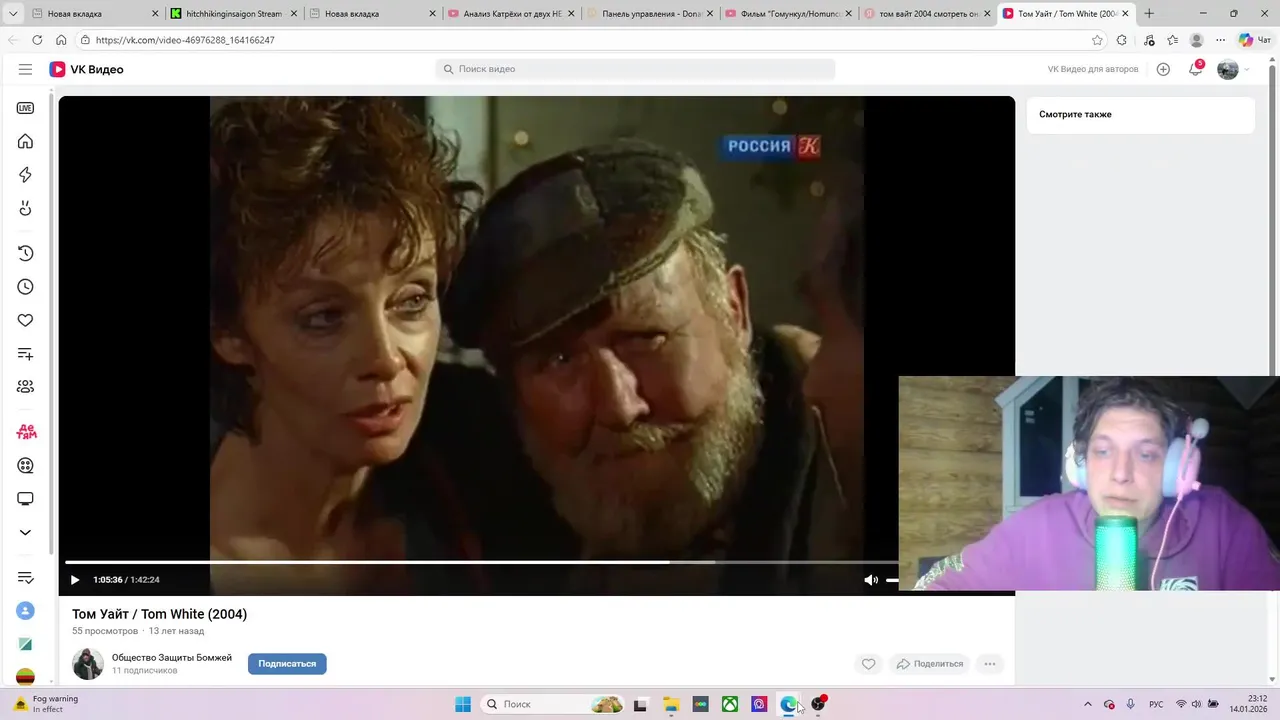This screenshot has height=720, width=1280.
Task: Open browser Settings and more menu
Action: click(1220, 40)
